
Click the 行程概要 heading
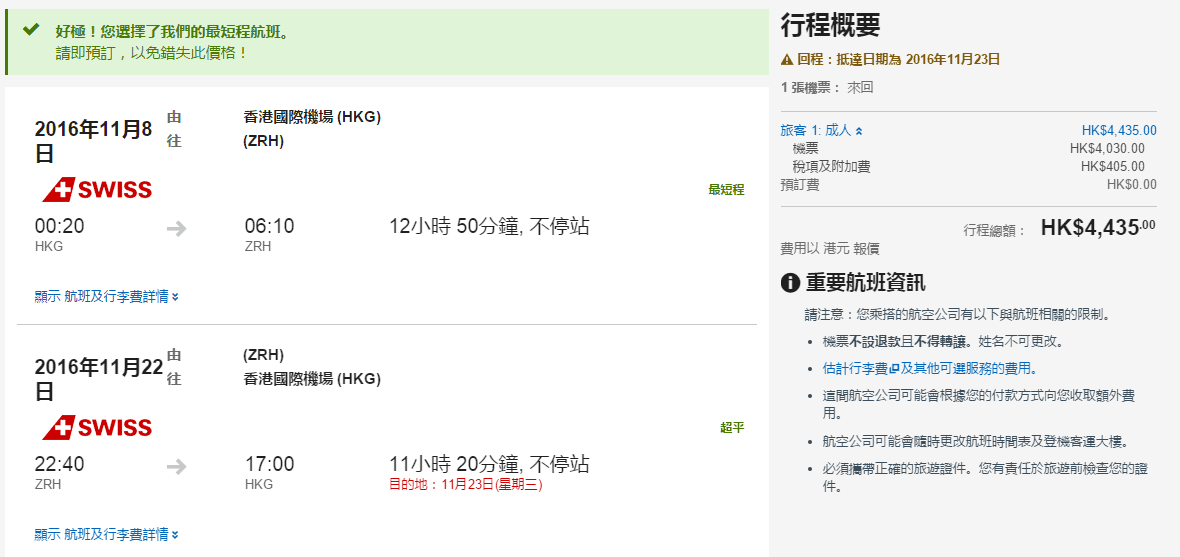(x=830, y=27)
